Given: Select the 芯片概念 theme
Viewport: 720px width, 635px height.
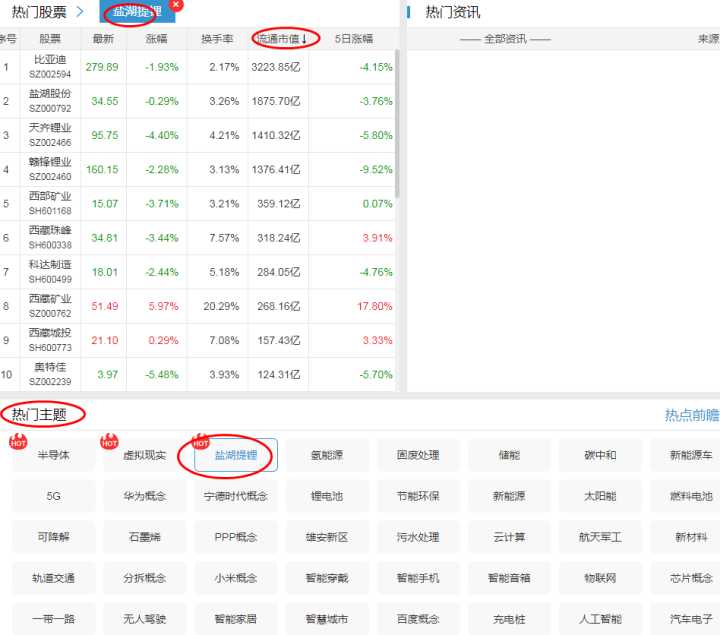Looking at the screenshot, I should coord(685,578).
